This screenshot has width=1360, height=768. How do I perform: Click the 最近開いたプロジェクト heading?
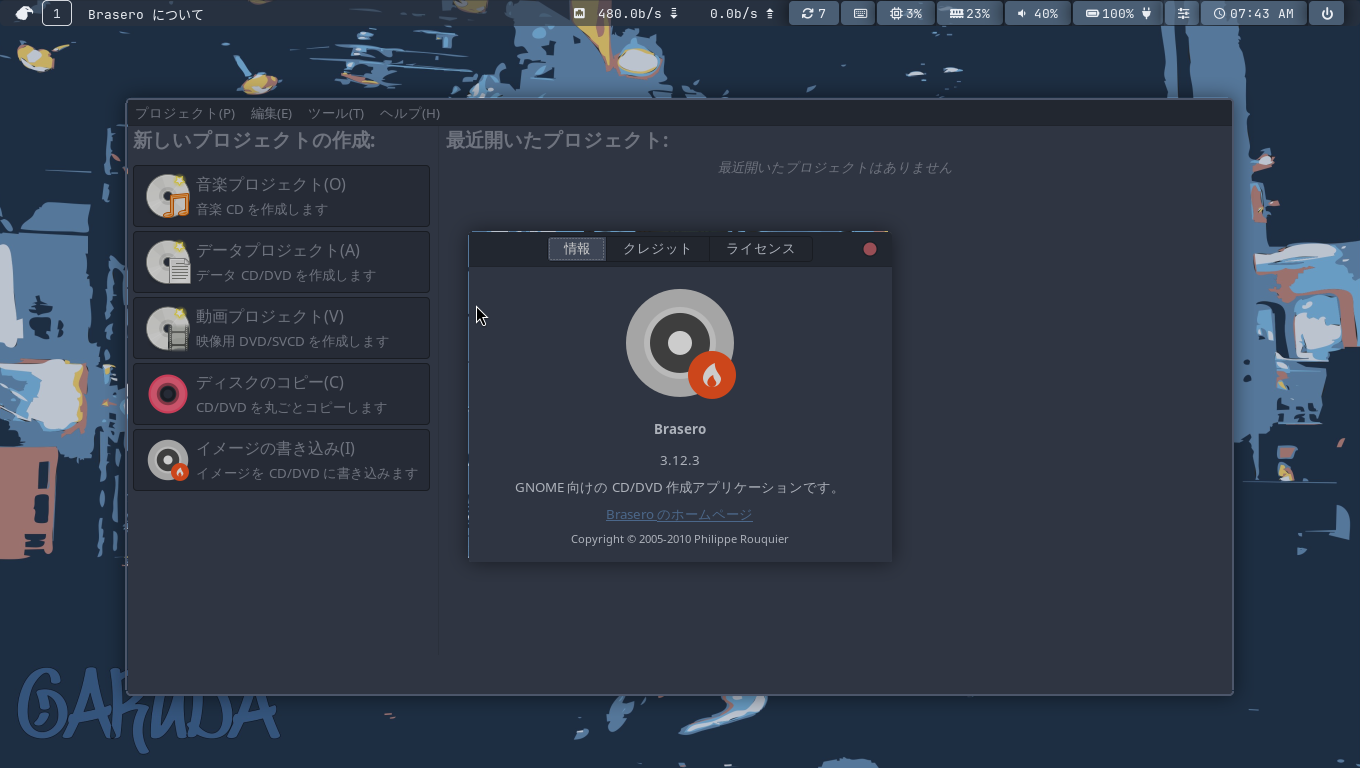[x=557, y=140]
